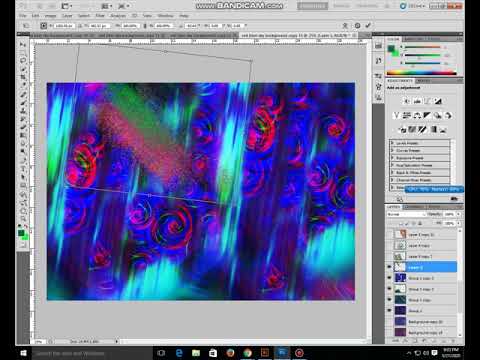Image resolution: width=480 pixels, height=360 pixels.
Task: Open the Opacity slider arrow
Action: (459, 214)
